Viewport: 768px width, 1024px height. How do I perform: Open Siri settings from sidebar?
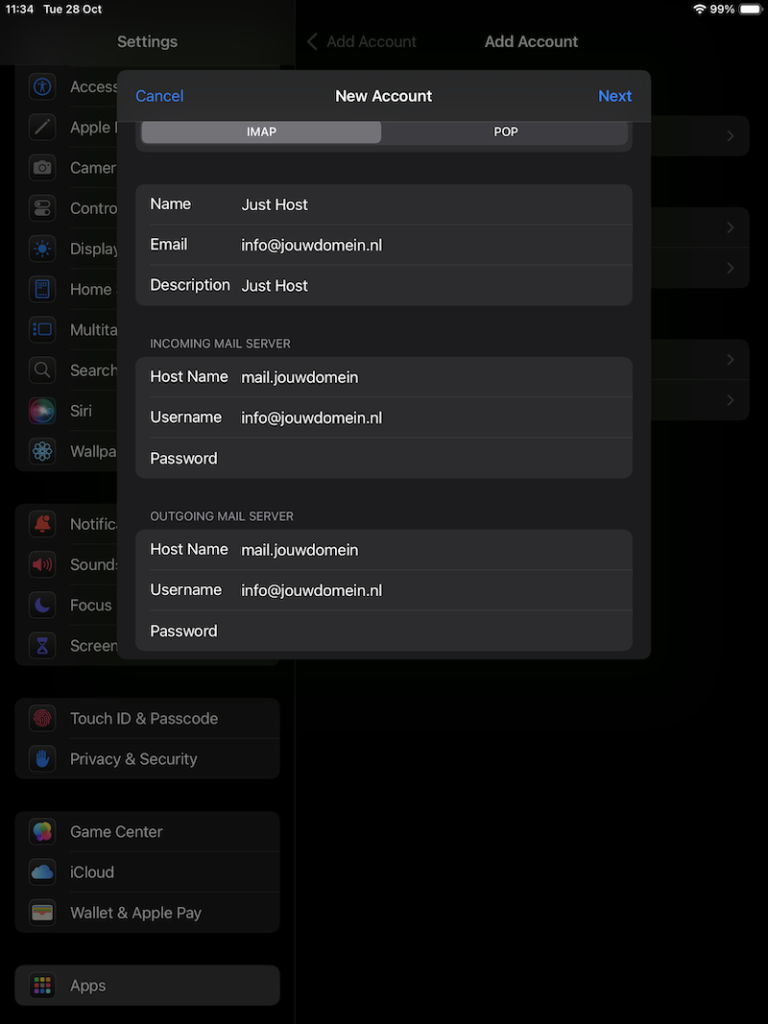(x=42, y=410)
